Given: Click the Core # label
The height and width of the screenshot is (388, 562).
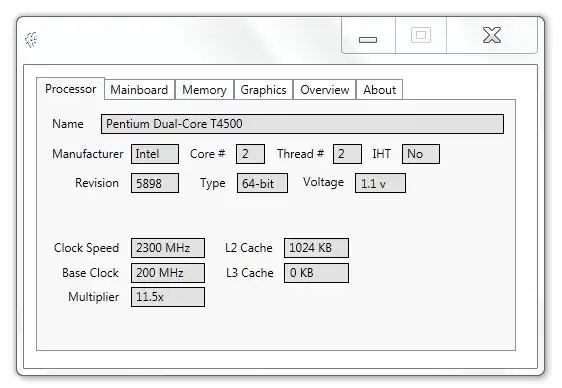Looking at the screenshot, I should coord(208,154).
